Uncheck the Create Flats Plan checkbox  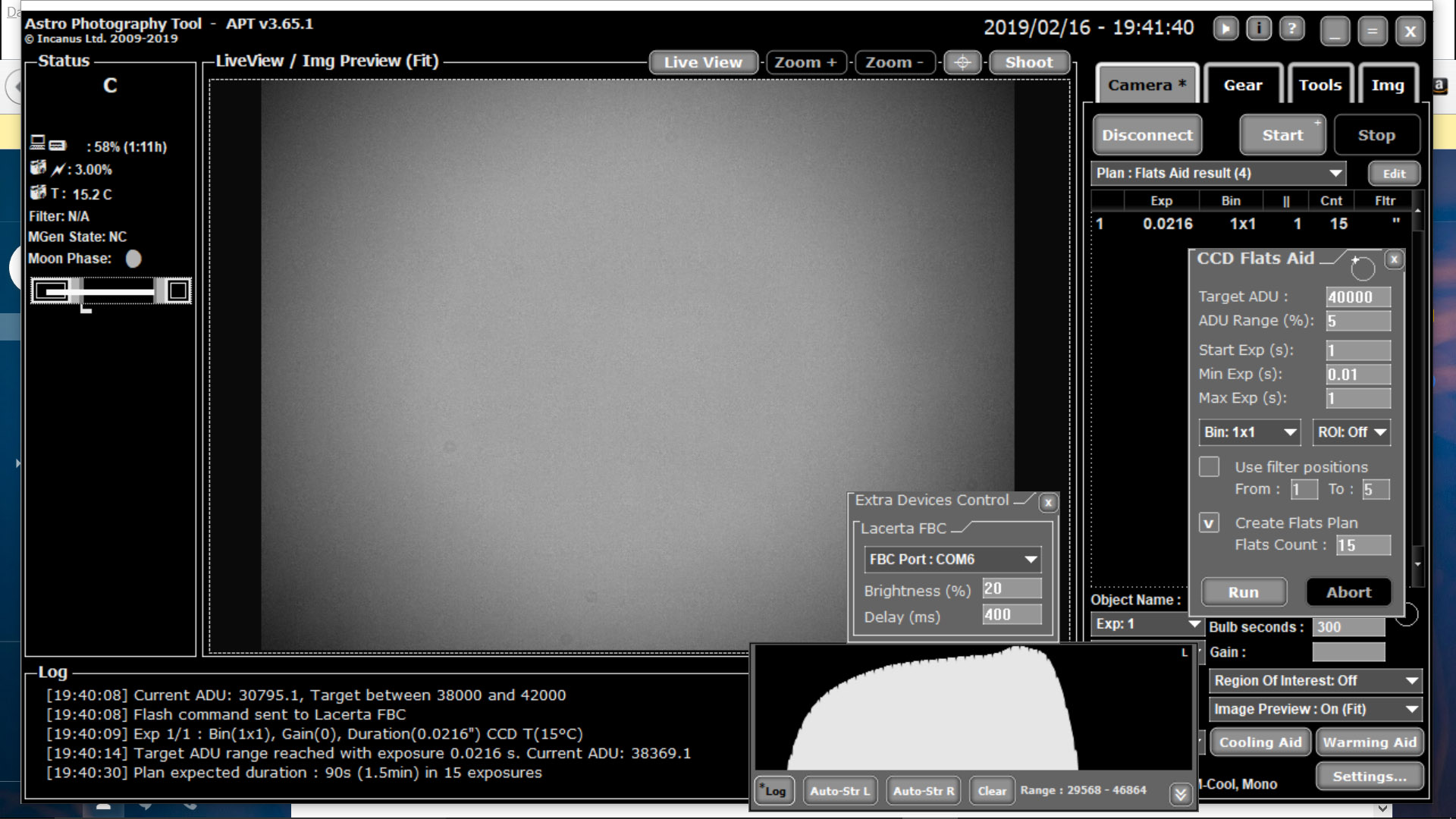[x=1209, y=522]
